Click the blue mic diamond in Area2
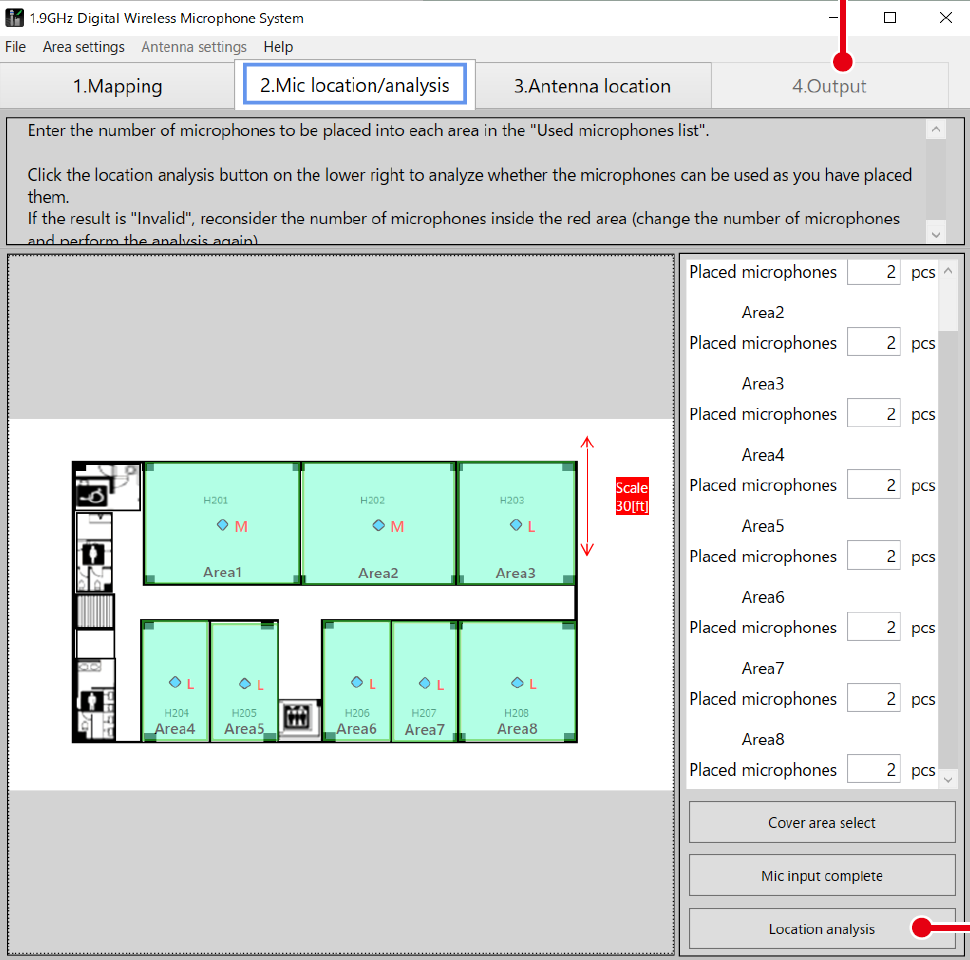The height and width of the screenshot is (960, 970). [x=378, y=524]
